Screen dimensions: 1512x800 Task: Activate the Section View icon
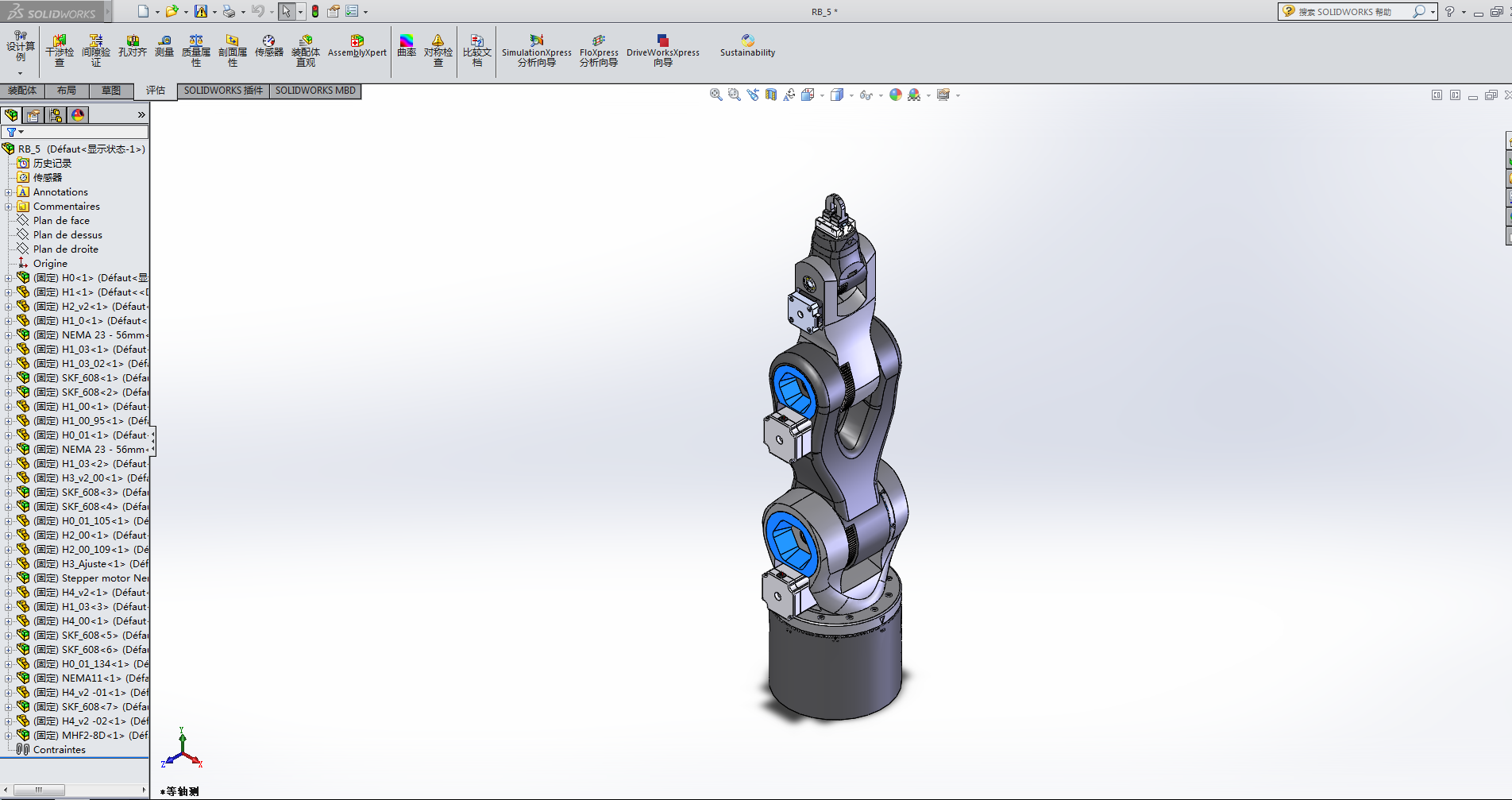[771, 95]
